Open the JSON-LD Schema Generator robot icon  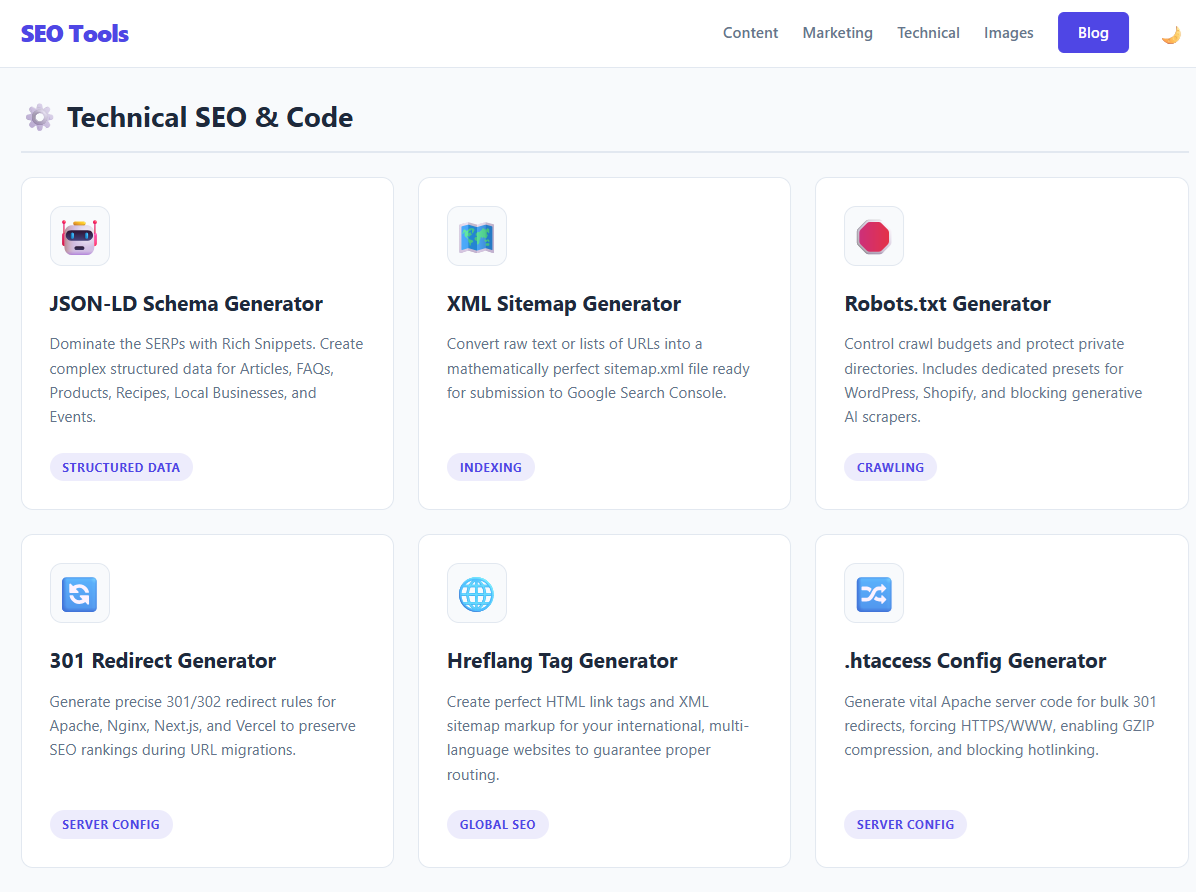click(x=79, y=236)
